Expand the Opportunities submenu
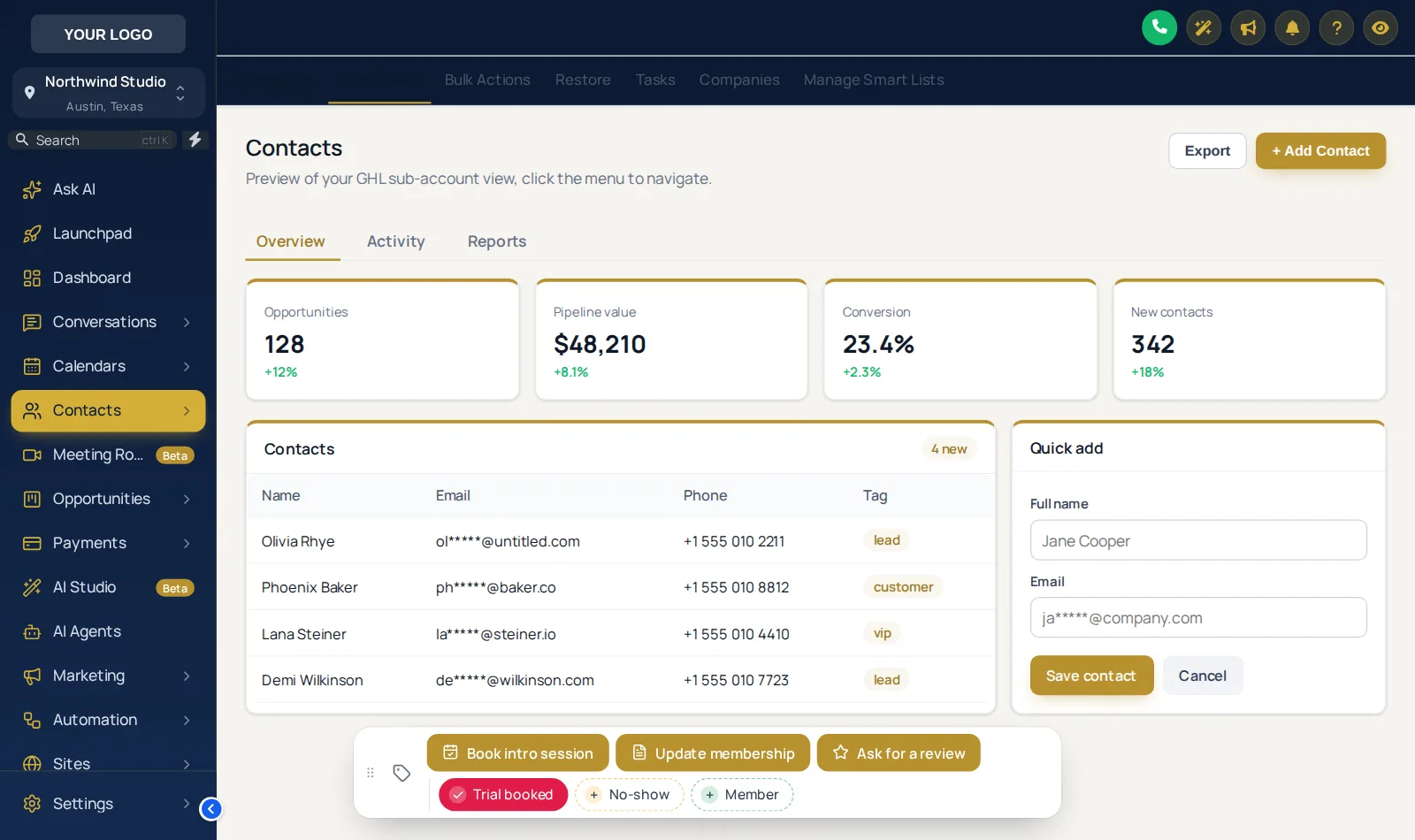This screenshot has width=1415, height=840. click(187, 499)
